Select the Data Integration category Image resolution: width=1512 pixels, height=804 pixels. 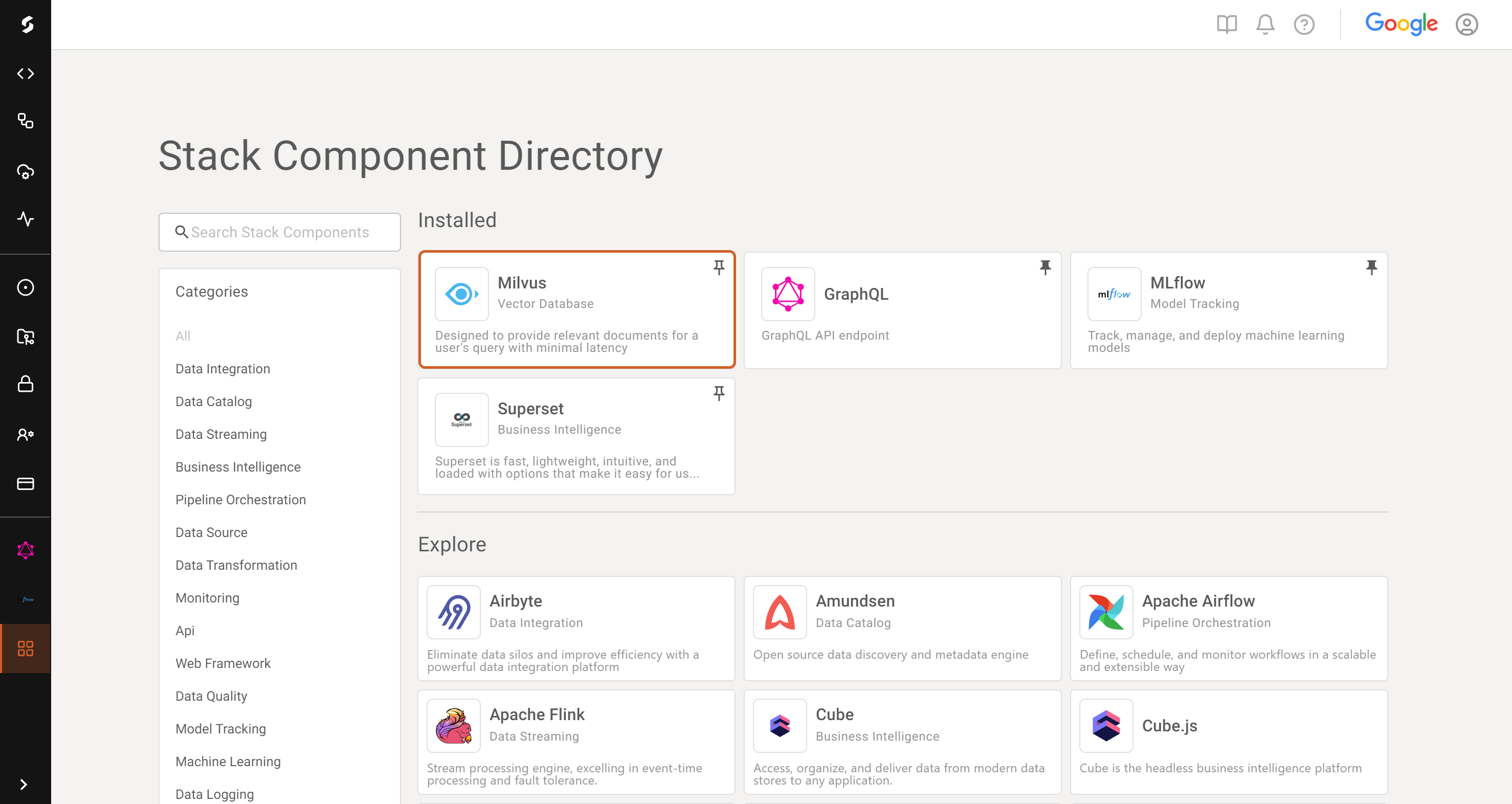(x=223, y=369)
